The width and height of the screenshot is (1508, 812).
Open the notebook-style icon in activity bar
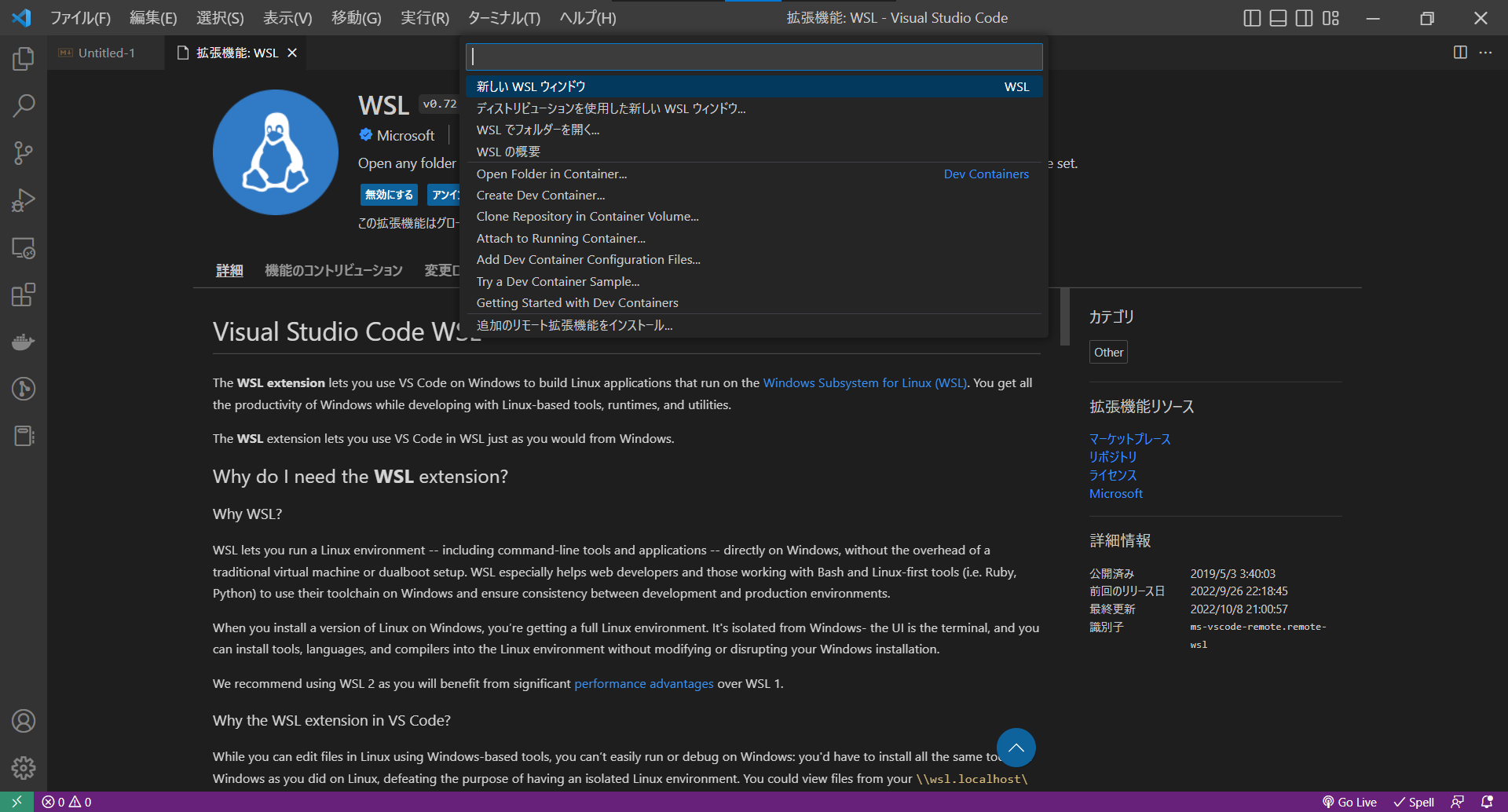point(24,436)
